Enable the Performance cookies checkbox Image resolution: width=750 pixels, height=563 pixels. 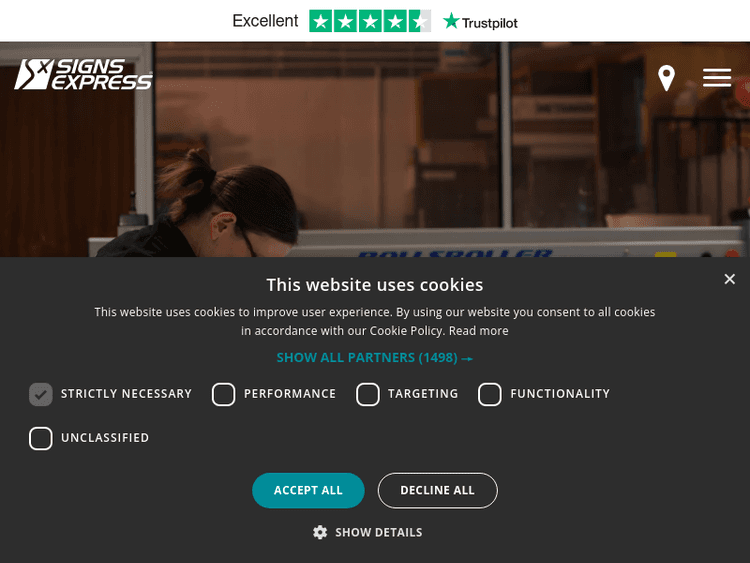coord(223,394)
